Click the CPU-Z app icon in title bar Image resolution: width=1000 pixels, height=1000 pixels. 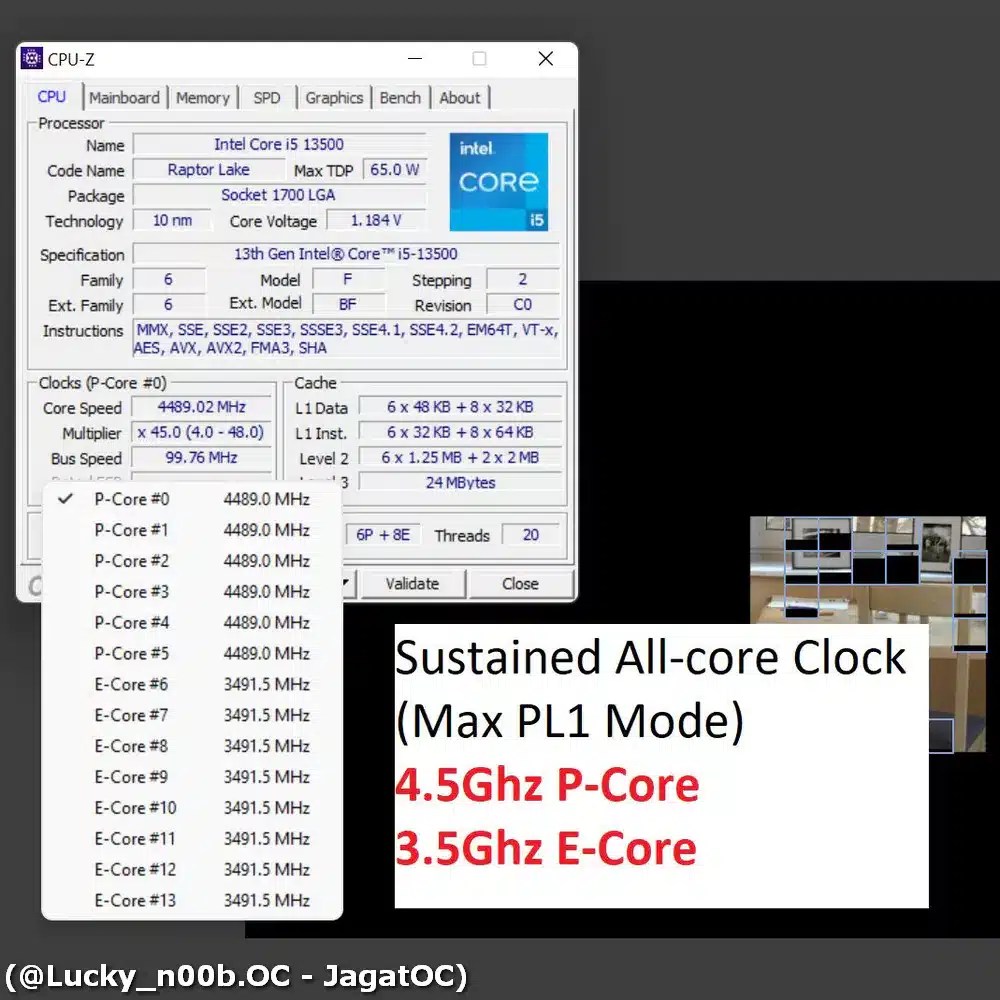[x=32, y=58]
